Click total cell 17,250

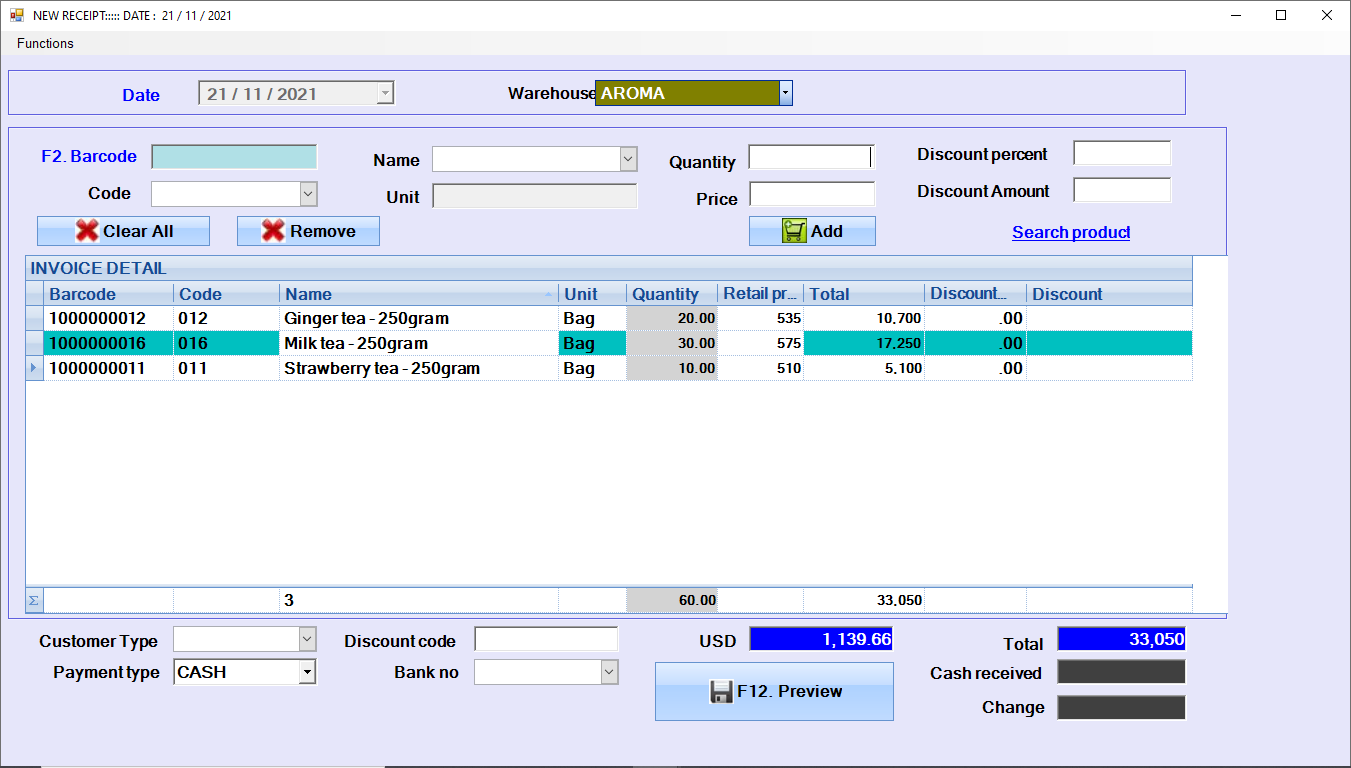[x=865, y=343]
